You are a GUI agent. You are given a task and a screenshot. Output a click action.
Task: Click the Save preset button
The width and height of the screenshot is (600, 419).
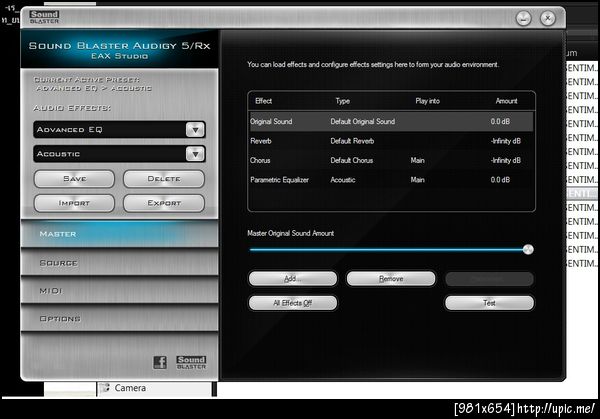74,179
